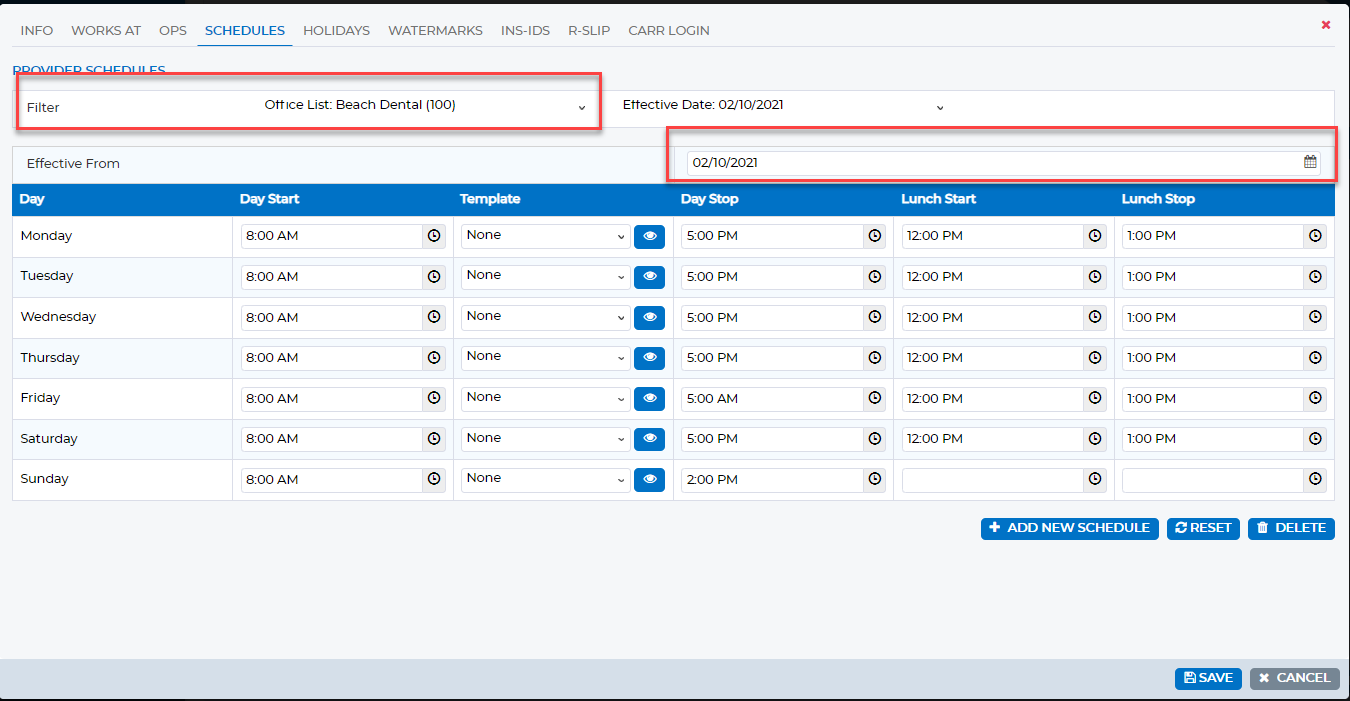Open clock icon for Monday Lunch Start

(x=1095, y=236)
